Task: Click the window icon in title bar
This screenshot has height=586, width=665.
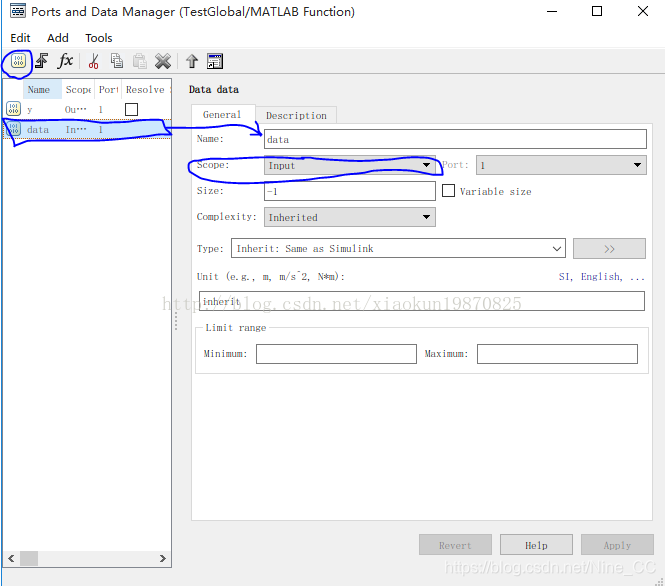Action: 18,11
